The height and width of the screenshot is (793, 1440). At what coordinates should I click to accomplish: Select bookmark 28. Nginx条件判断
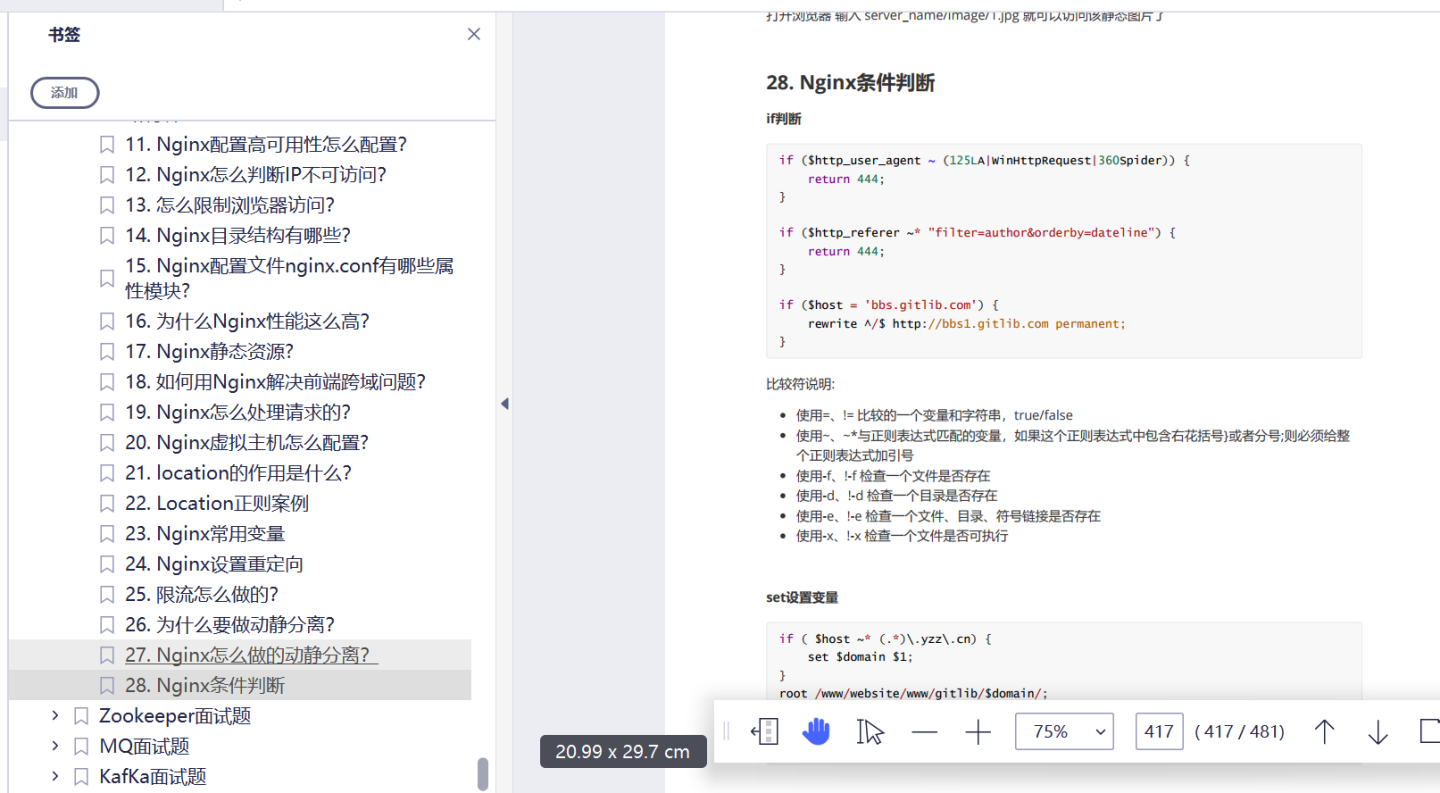205,685
